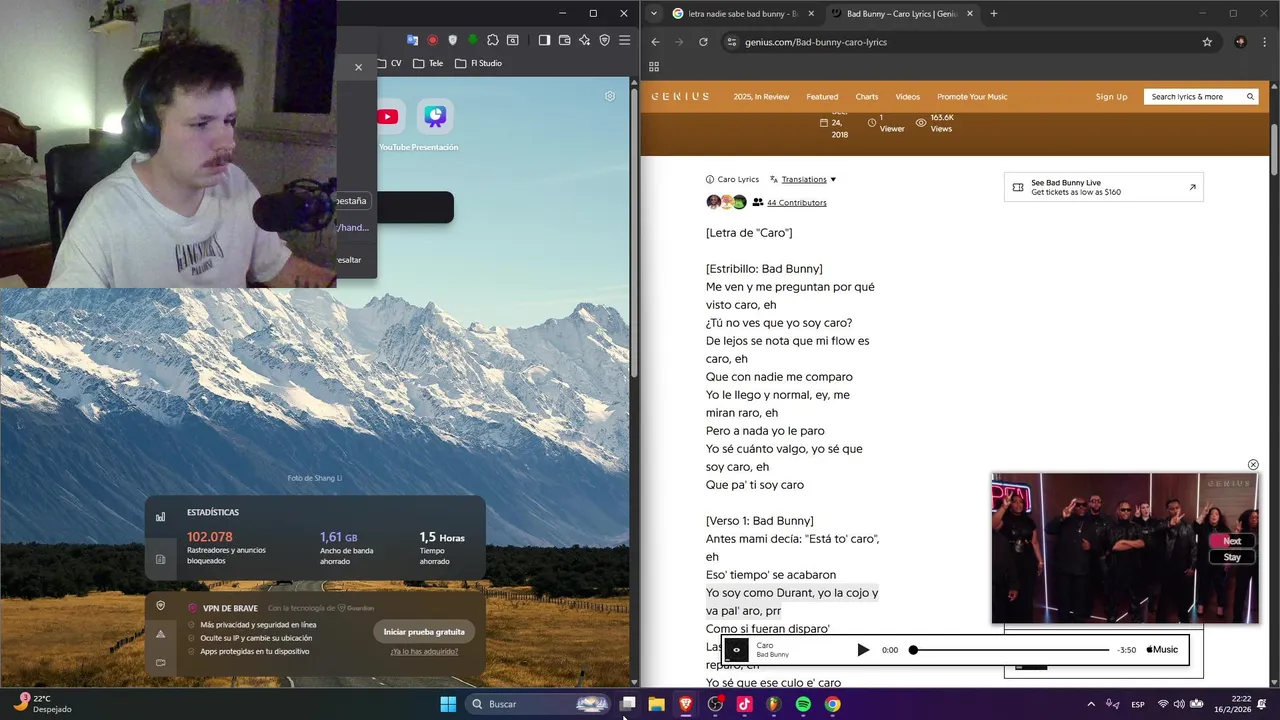This screenshot has height=720, width=1280.
Task: Click Next in the video overlay
Action: (1232, 541)
